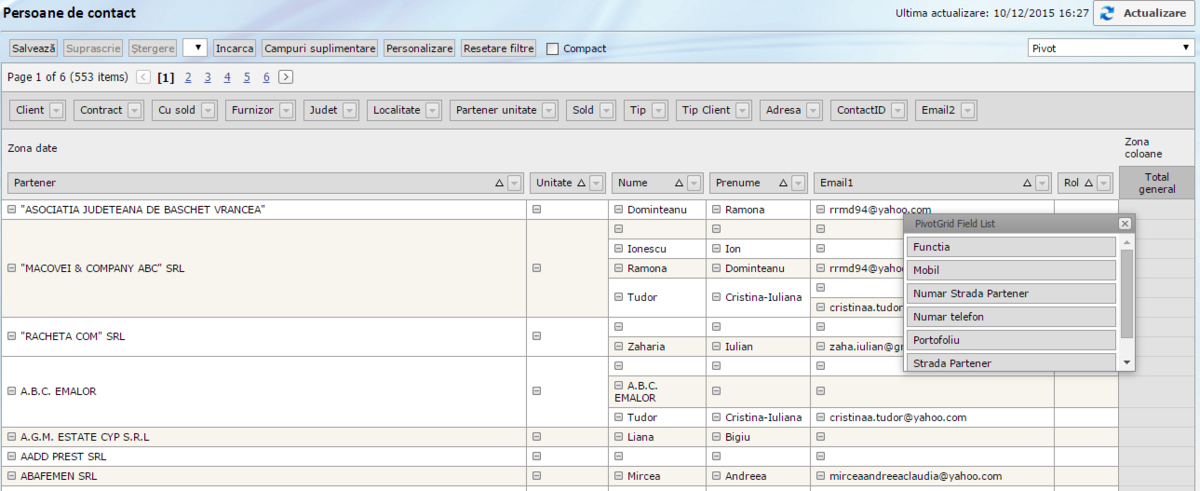Select the Mobil field in Field List

(1010, 270)
